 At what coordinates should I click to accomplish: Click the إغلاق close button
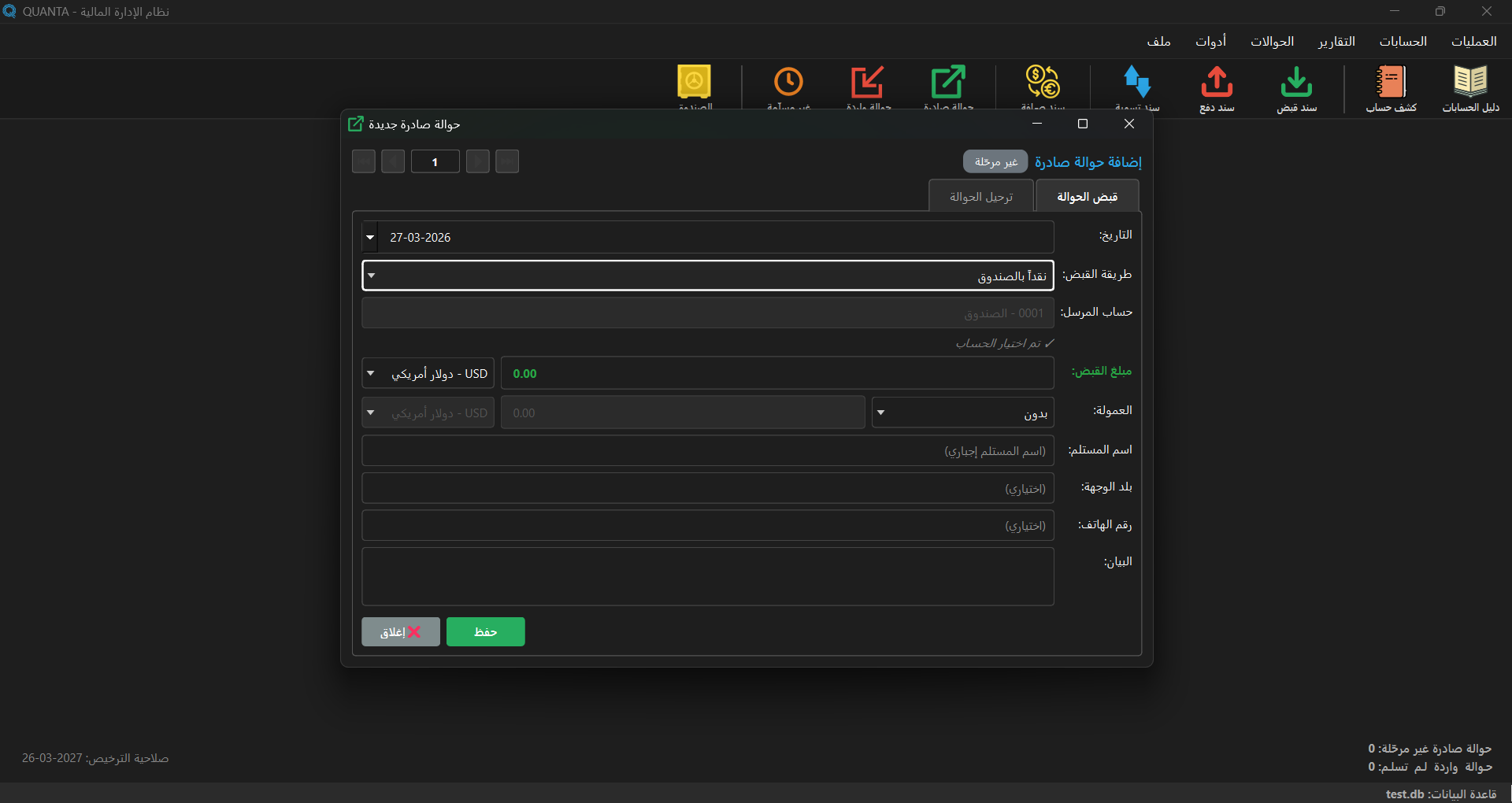click(400, 631)
